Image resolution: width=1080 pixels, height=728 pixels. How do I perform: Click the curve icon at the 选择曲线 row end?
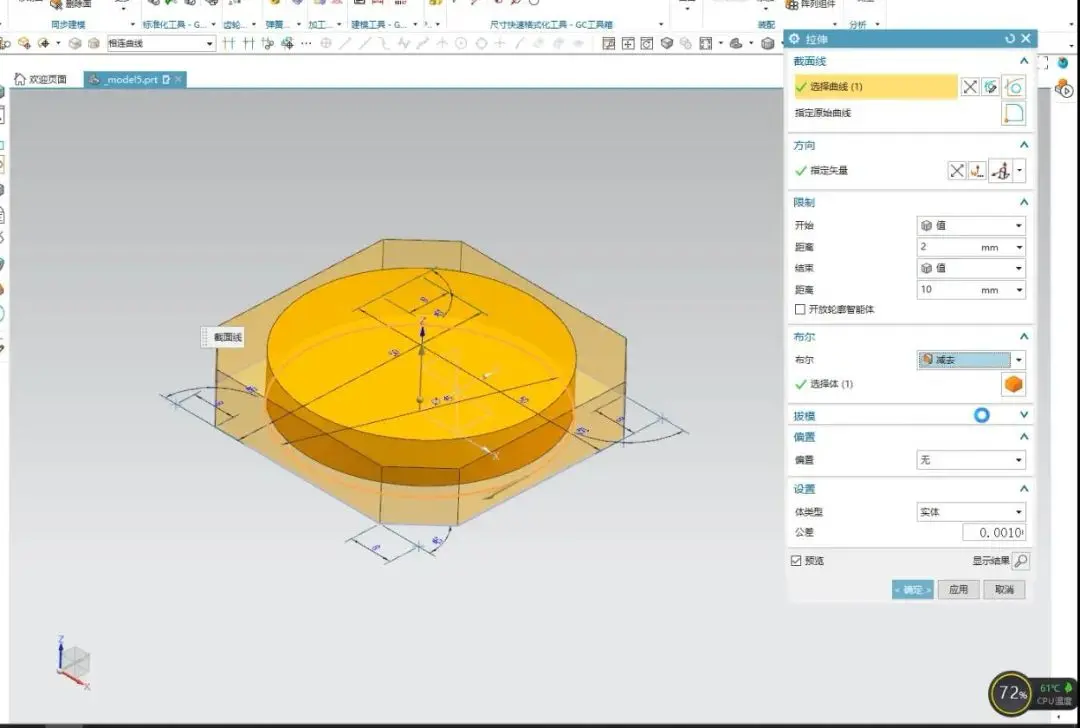pos(1014,87)
